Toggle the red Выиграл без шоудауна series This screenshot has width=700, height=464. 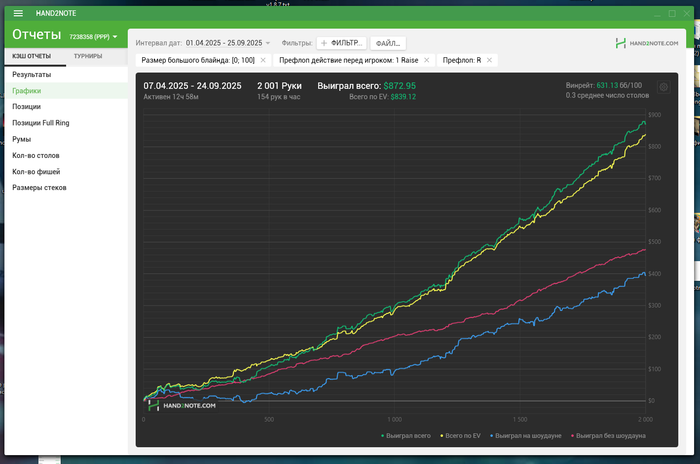(608, 435)
